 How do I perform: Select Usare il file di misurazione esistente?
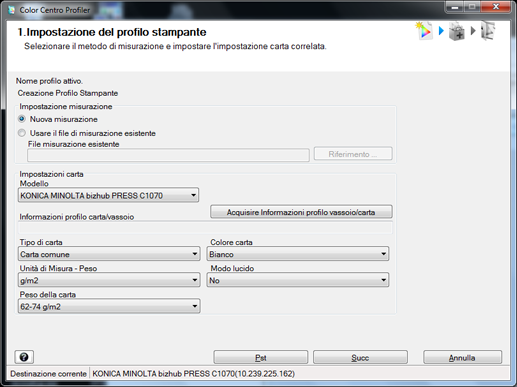(x=22, y=133)
